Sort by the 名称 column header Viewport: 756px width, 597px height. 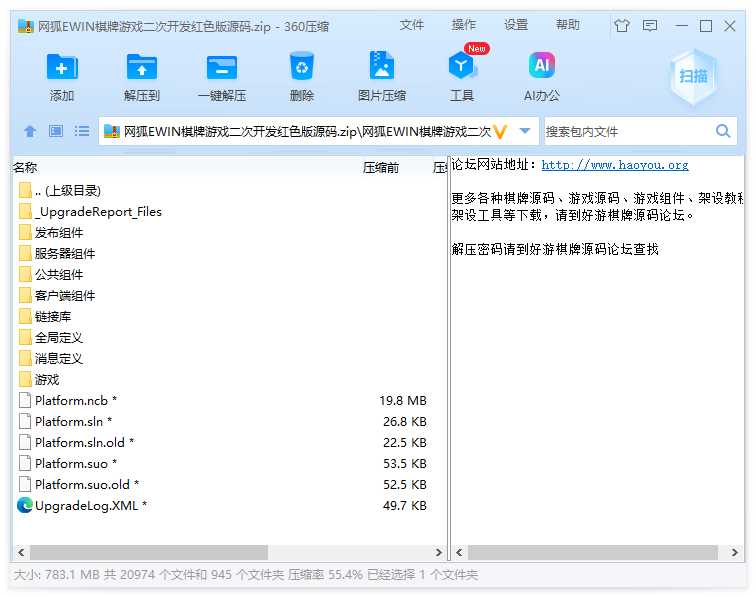pyautogui.click(x=25, y=167)
